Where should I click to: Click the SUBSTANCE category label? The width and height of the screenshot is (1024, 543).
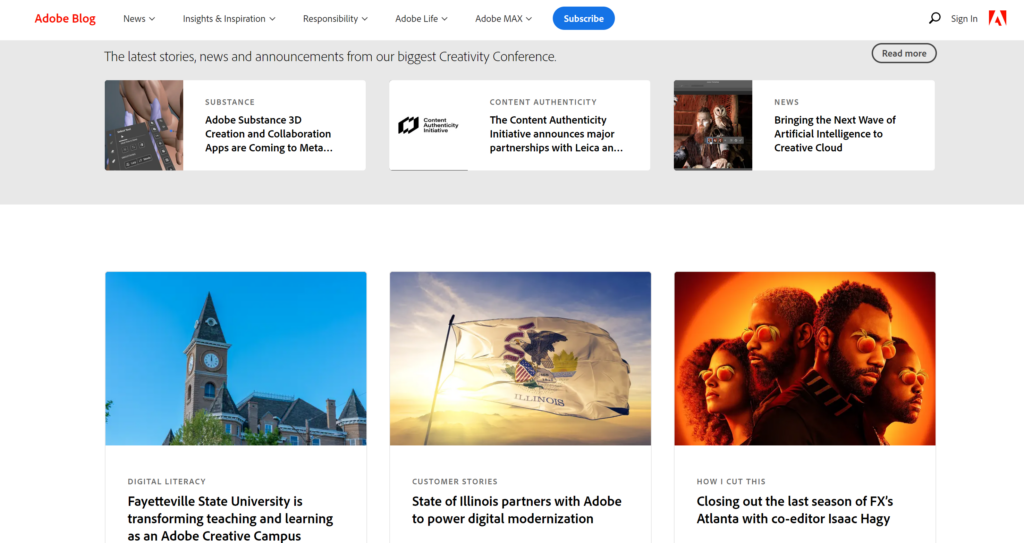click(x=230, y=102)
